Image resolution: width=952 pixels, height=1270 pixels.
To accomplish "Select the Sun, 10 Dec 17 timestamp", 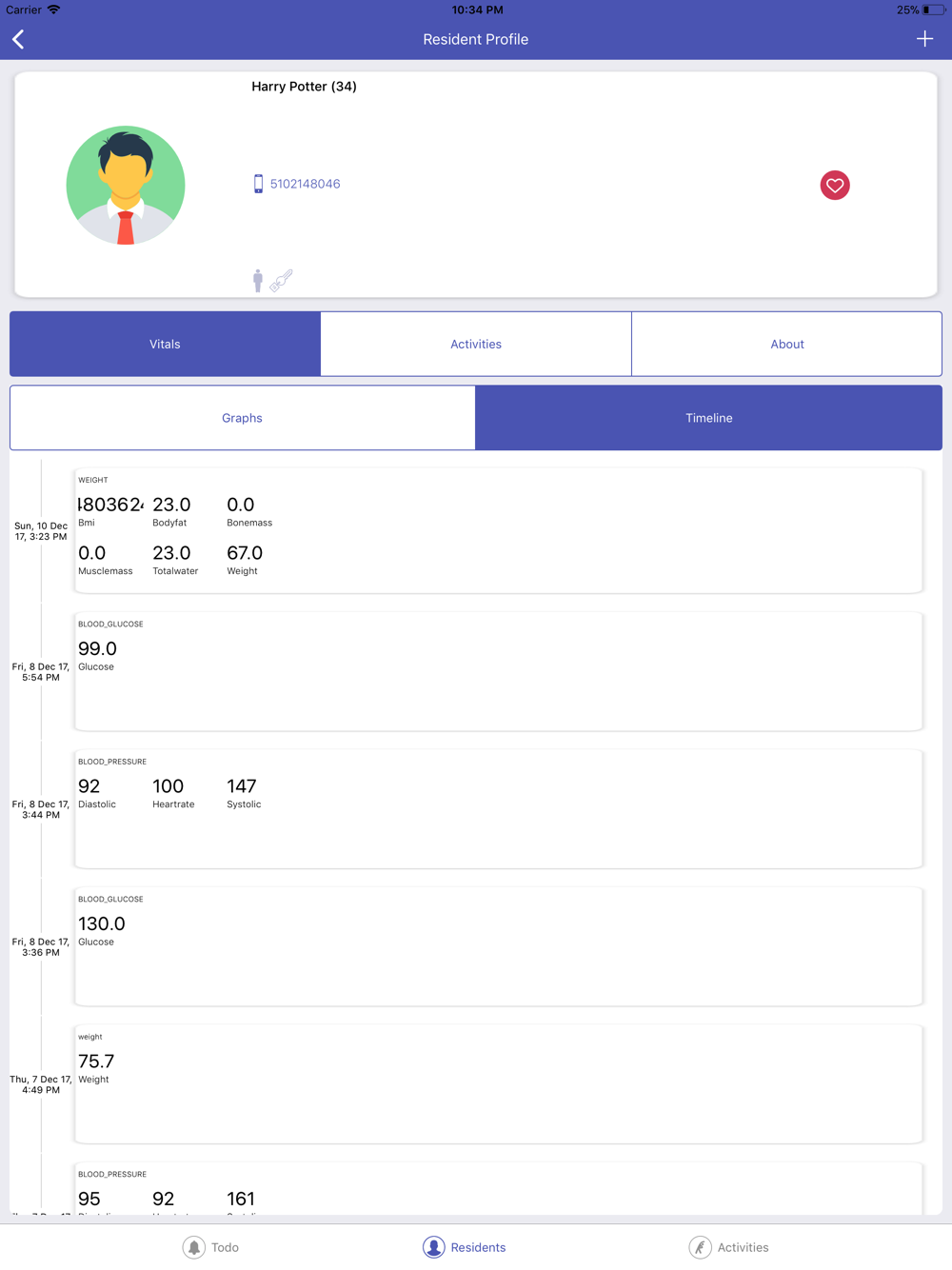I will tap(41, 531).
